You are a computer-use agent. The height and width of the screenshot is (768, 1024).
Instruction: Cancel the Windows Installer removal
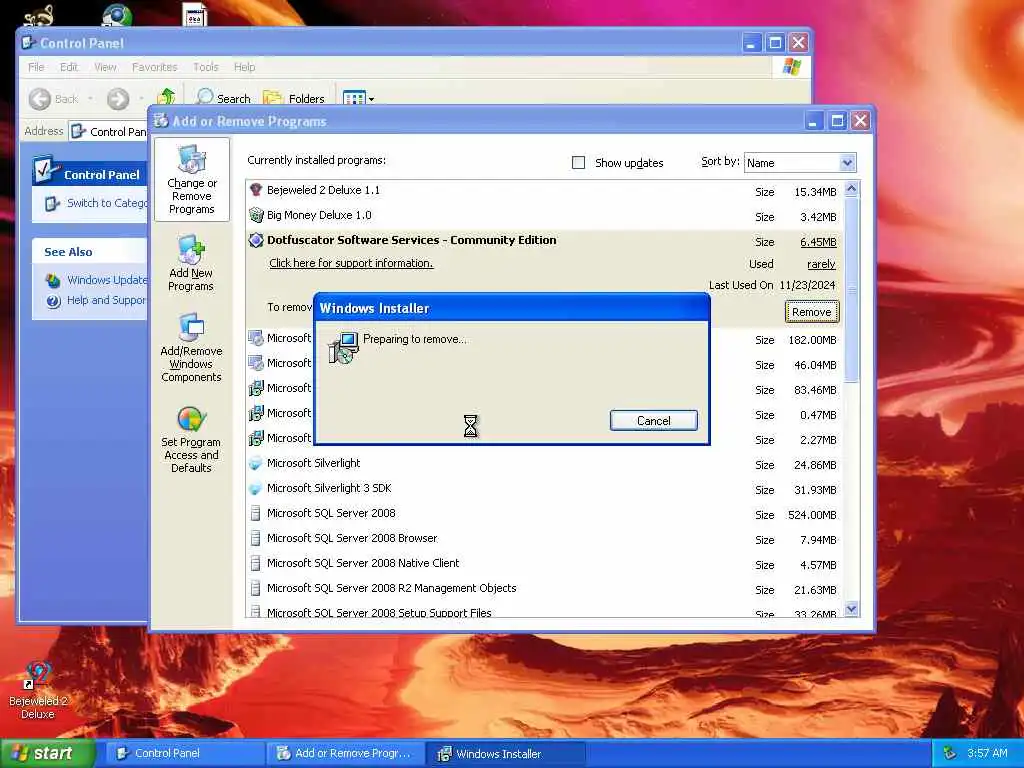pos(653,421)
